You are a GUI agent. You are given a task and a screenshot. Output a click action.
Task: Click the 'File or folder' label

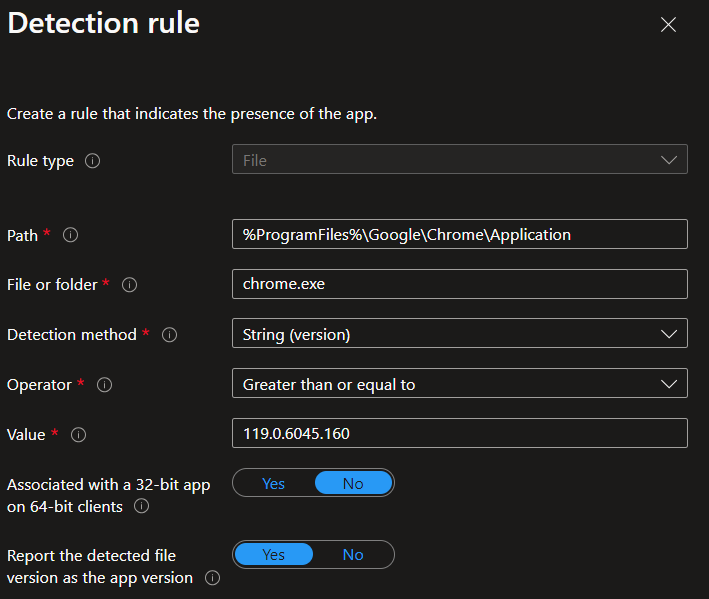click(52, 285)
